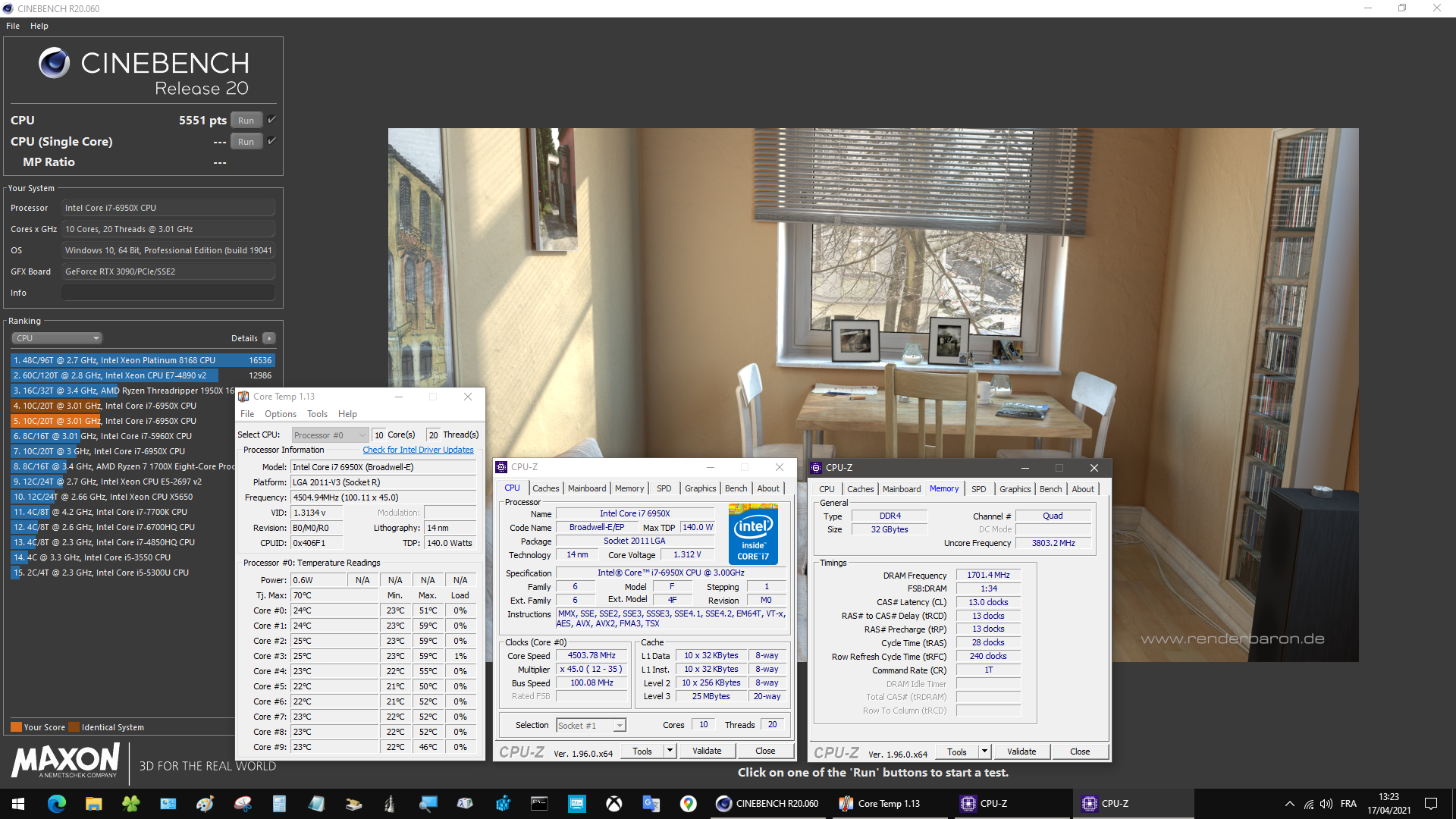Switch to Mainboard tab in left CPU-Z
The image size is (1456, 819).
click(x=587, y=488)
